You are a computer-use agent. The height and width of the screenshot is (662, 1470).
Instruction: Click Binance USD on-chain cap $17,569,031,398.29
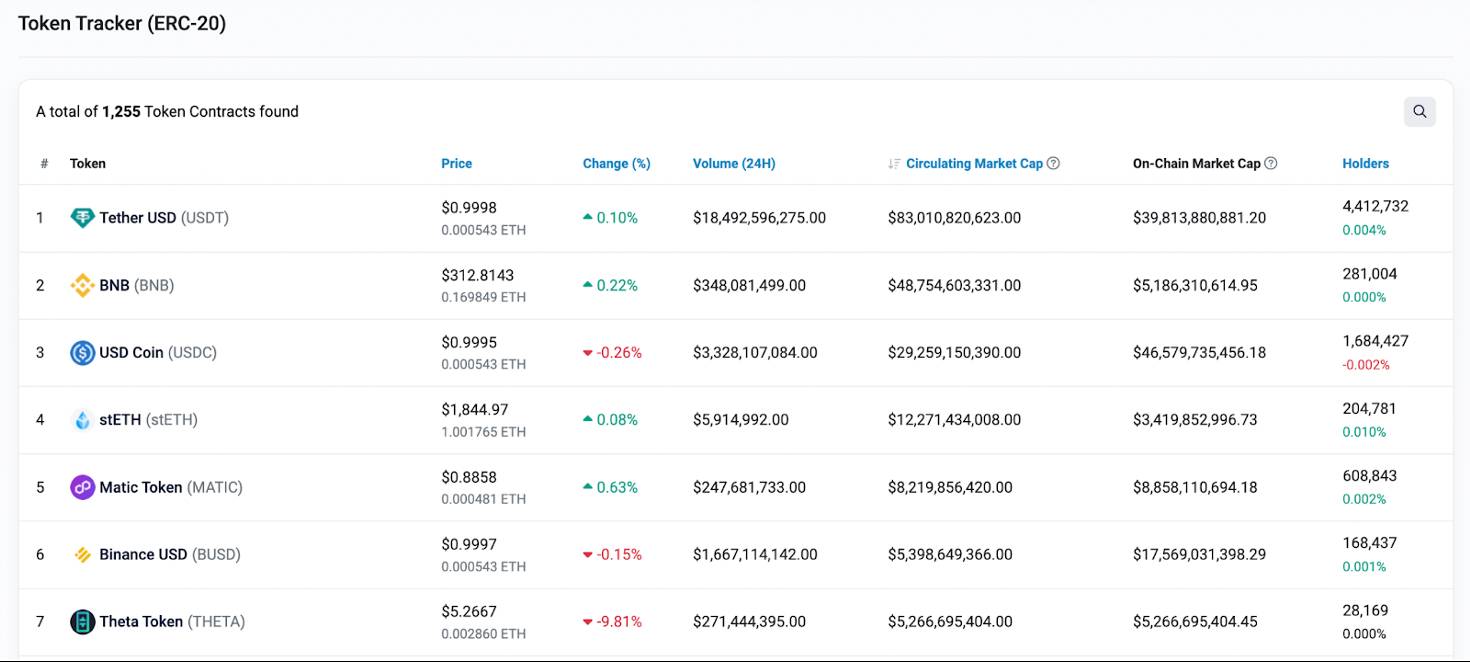1200,554
